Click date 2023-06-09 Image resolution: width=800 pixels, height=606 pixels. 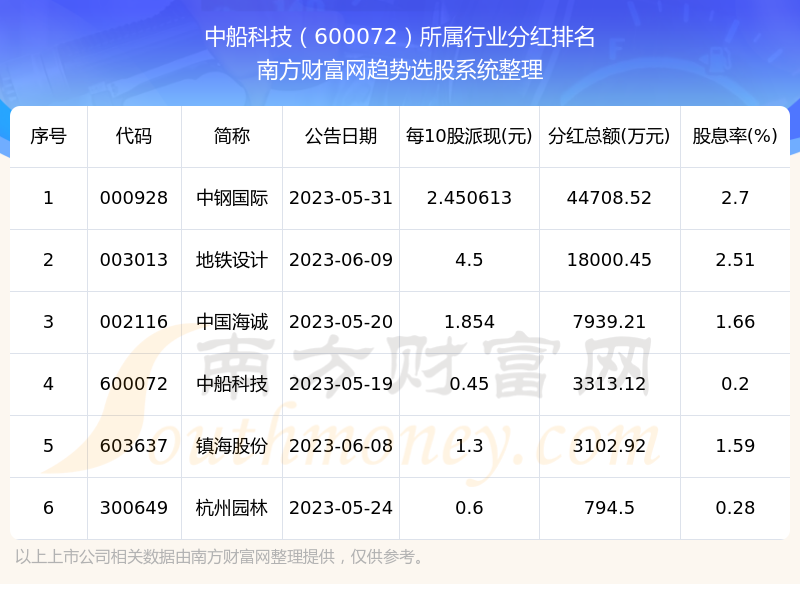tap(341, 260)
